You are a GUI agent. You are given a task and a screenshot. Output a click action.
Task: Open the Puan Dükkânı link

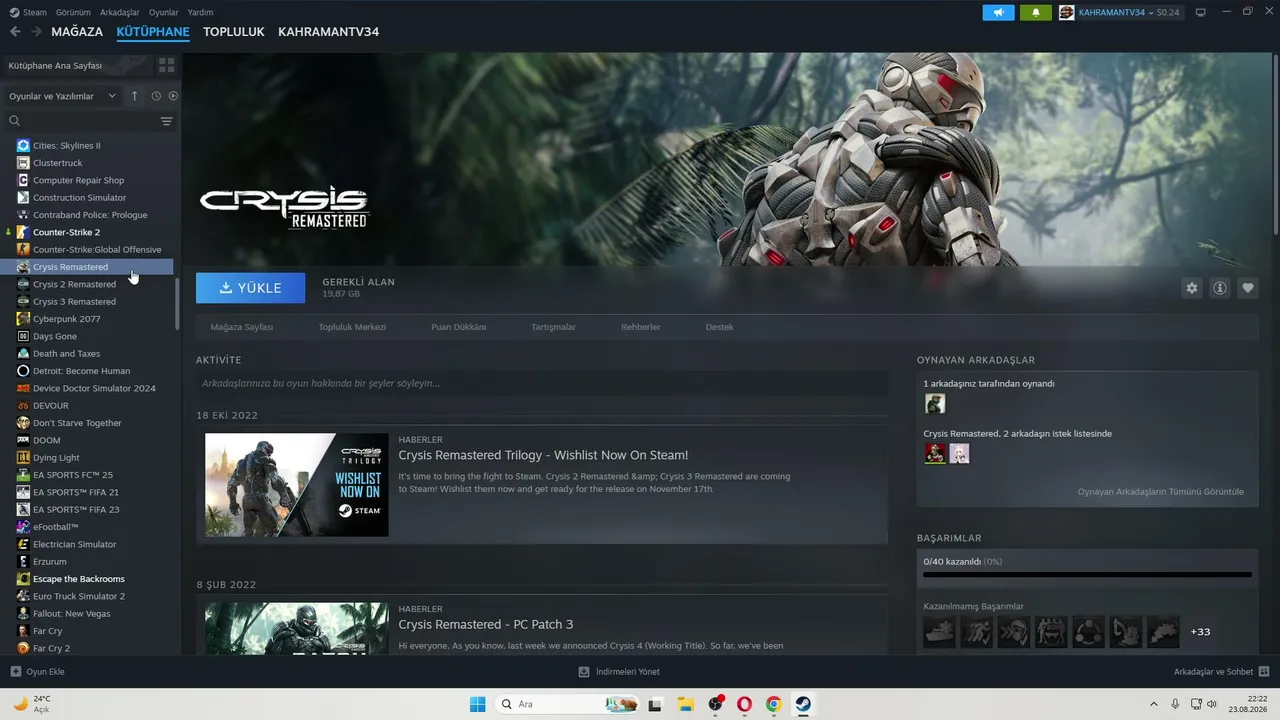(458, 327)
